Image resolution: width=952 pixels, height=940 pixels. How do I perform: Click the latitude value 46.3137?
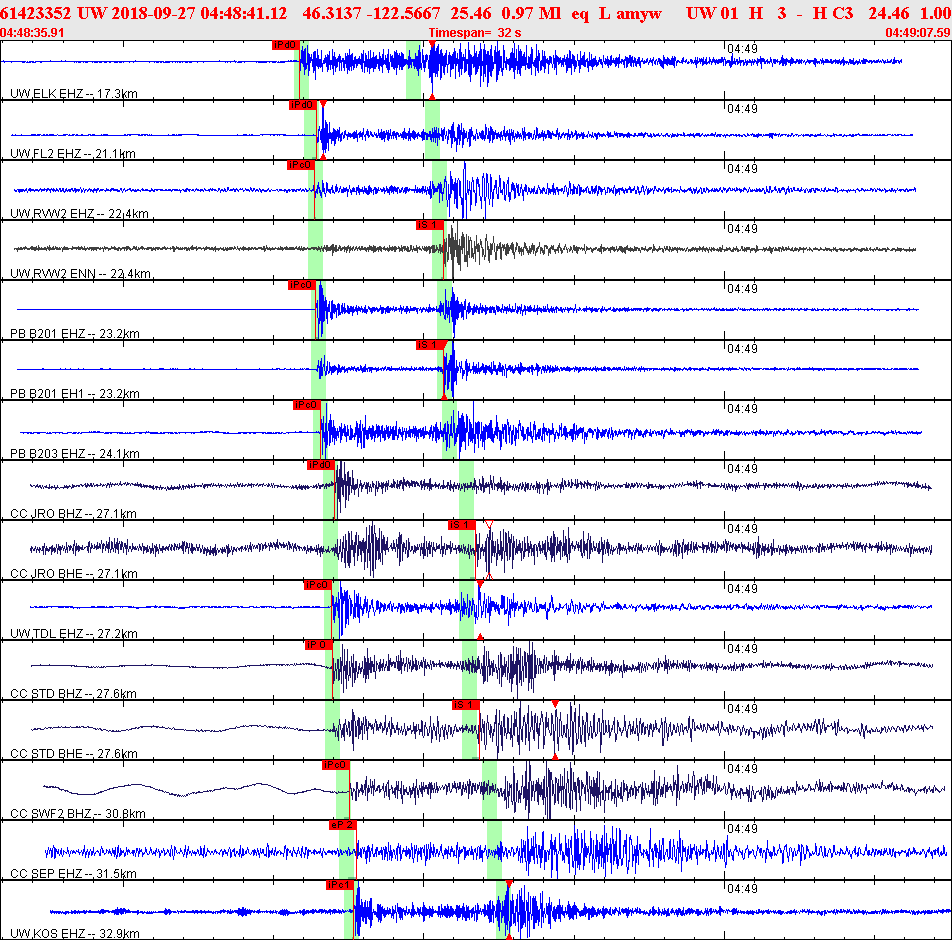(x=332, y=13)
